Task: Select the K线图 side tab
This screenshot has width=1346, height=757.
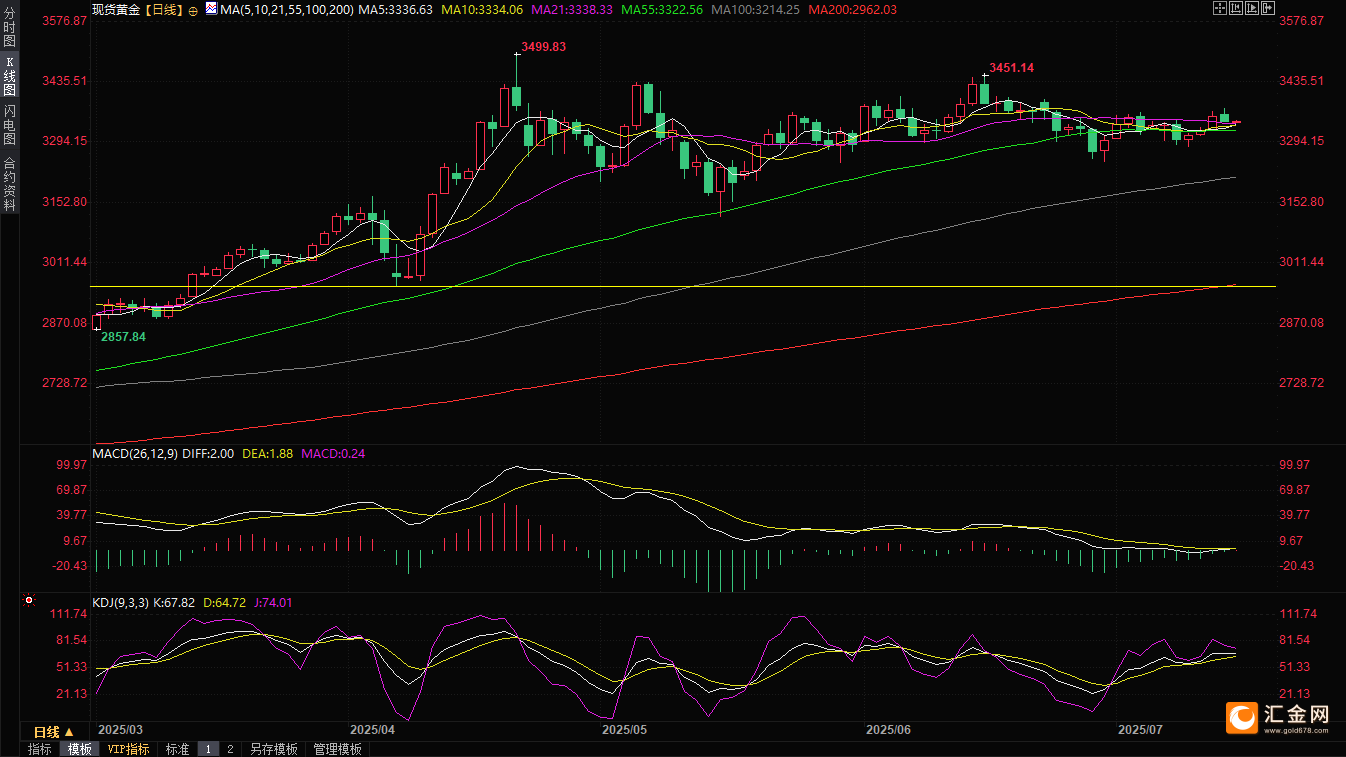Action: point(9,76)
